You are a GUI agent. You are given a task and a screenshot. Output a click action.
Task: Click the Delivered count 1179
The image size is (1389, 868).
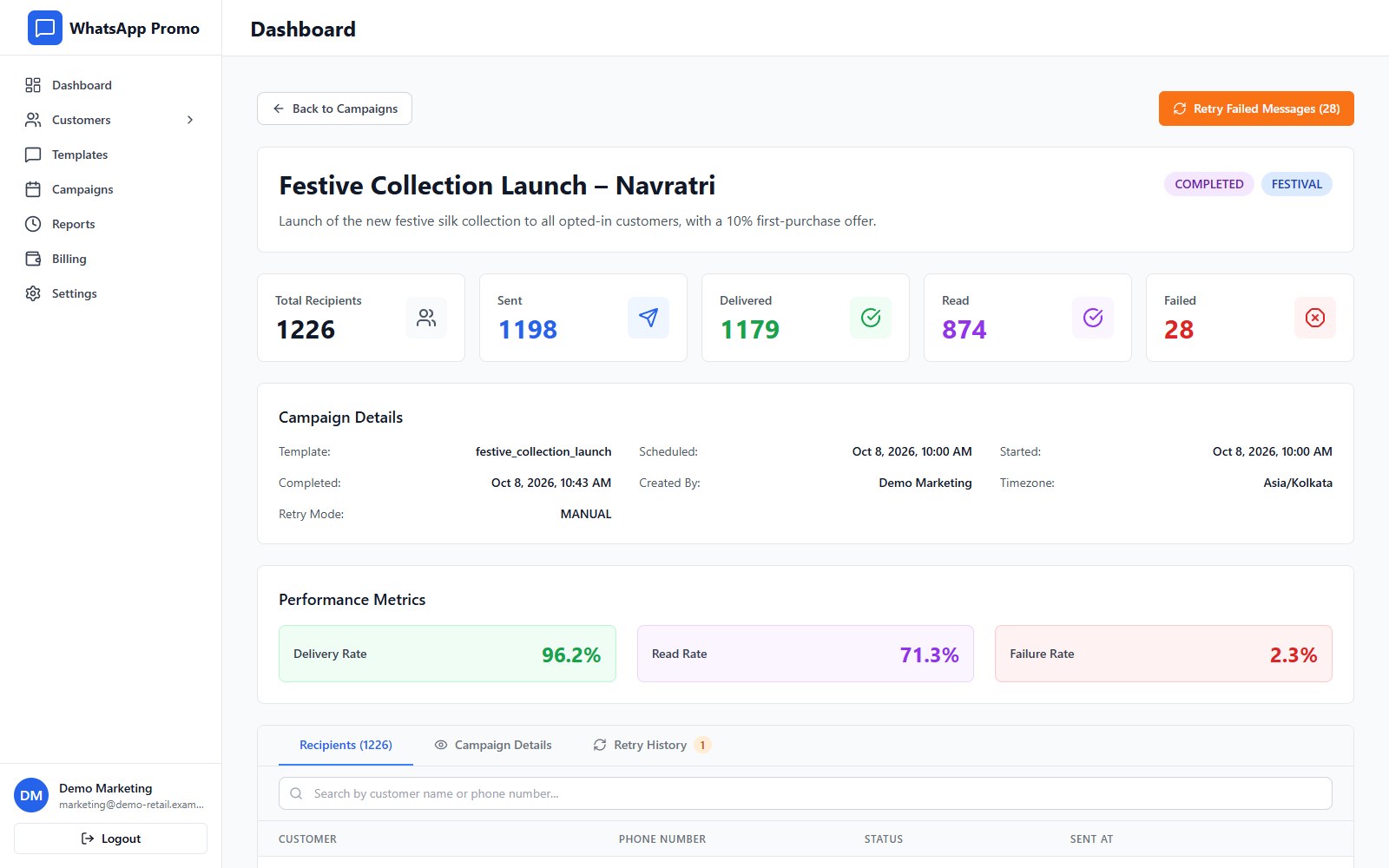click(x=750, y=330)
